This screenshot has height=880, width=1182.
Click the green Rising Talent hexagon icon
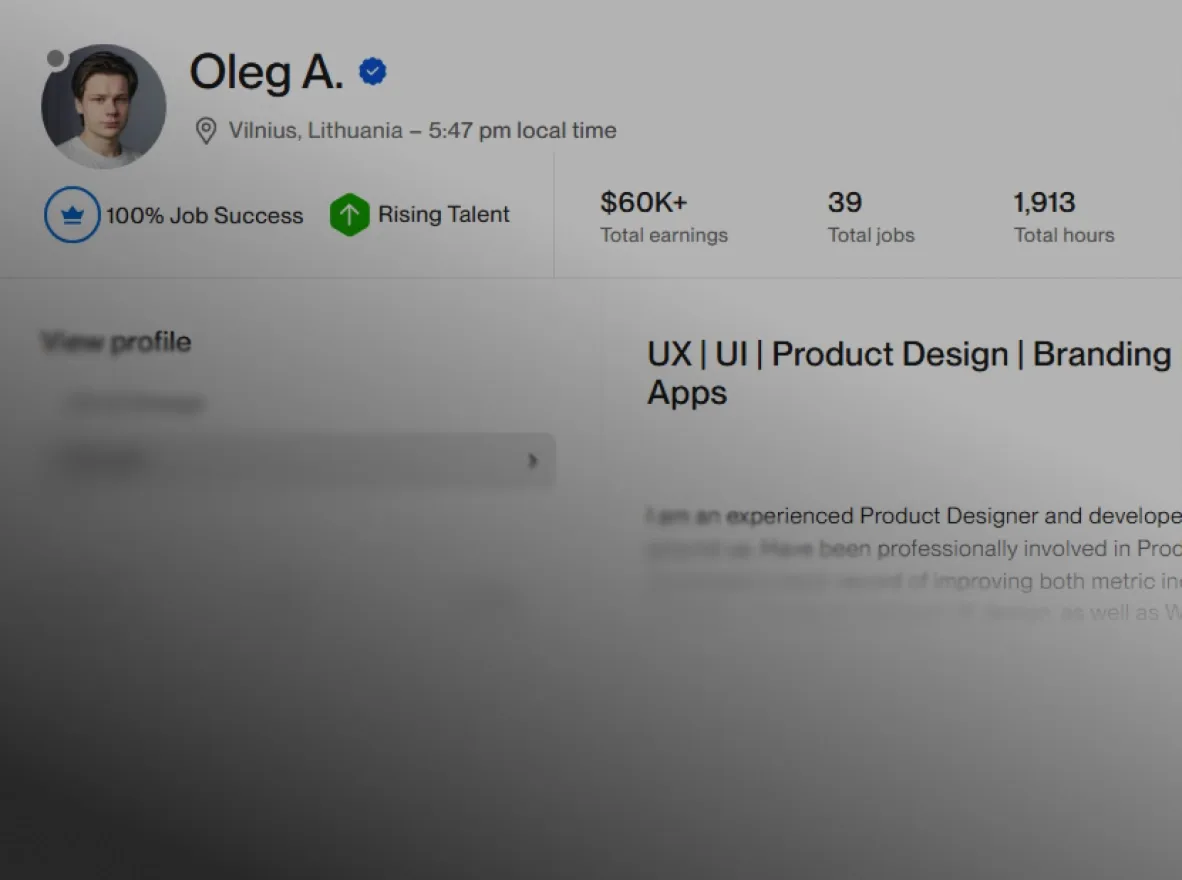[349, 215]
